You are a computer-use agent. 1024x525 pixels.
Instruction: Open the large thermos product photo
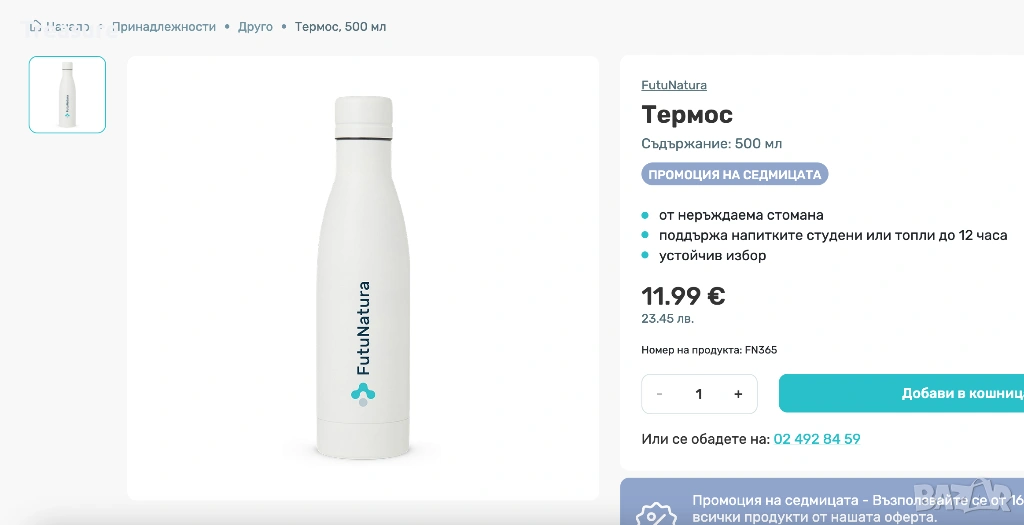click(362, 277)
